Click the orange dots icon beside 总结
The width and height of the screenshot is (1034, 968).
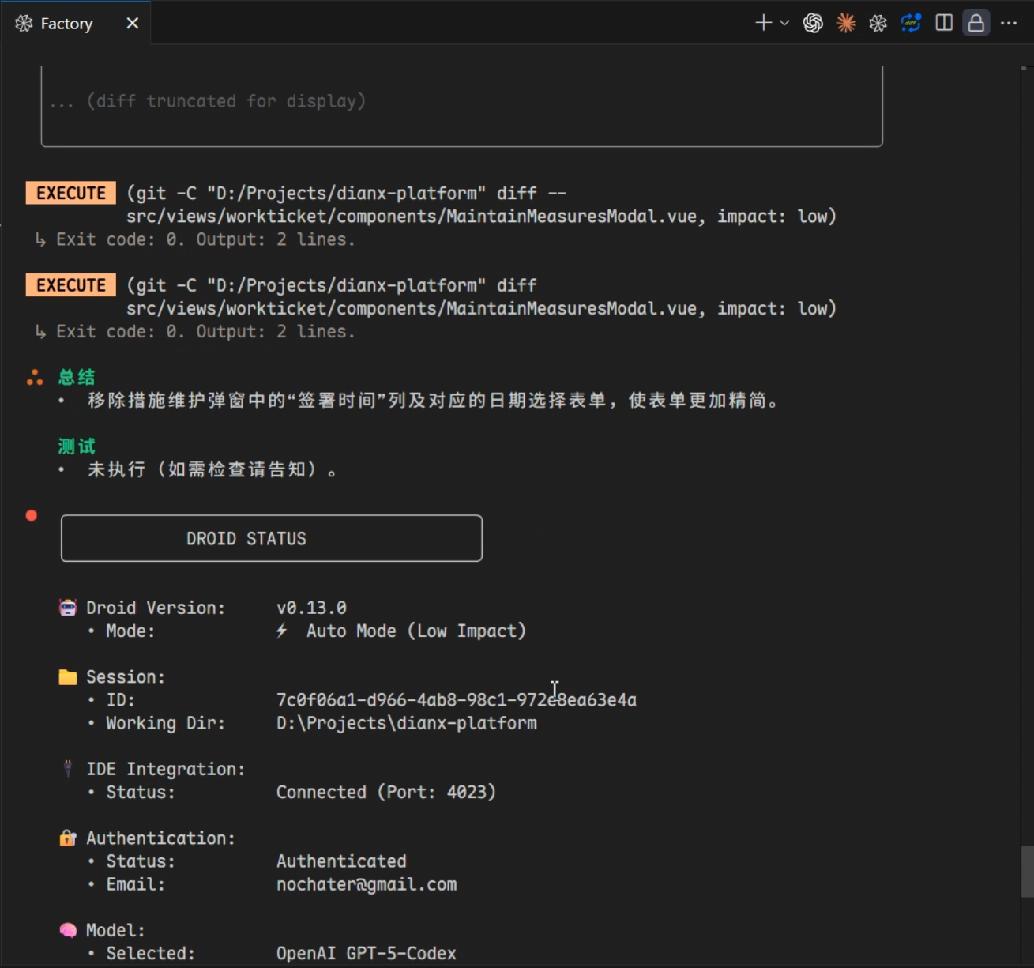[x=35, y=377]
